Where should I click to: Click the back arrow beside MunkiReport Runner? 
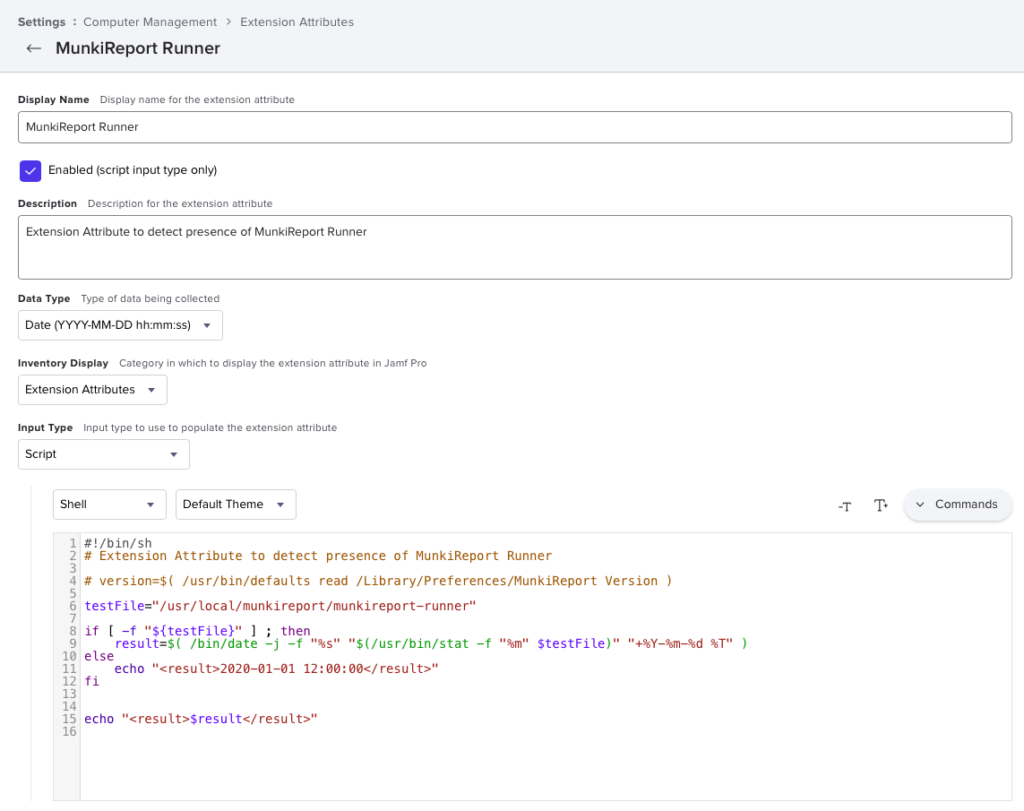pyautogui.click(x=34, y=48)
